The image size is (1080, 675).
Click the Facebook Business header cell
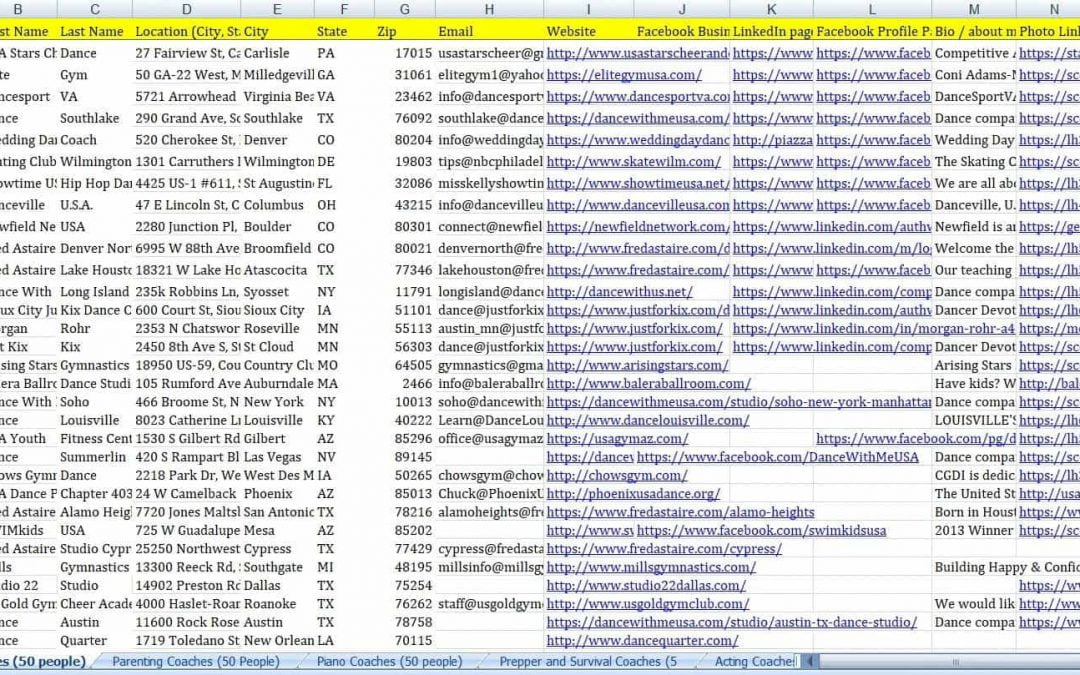coord(682,31)
